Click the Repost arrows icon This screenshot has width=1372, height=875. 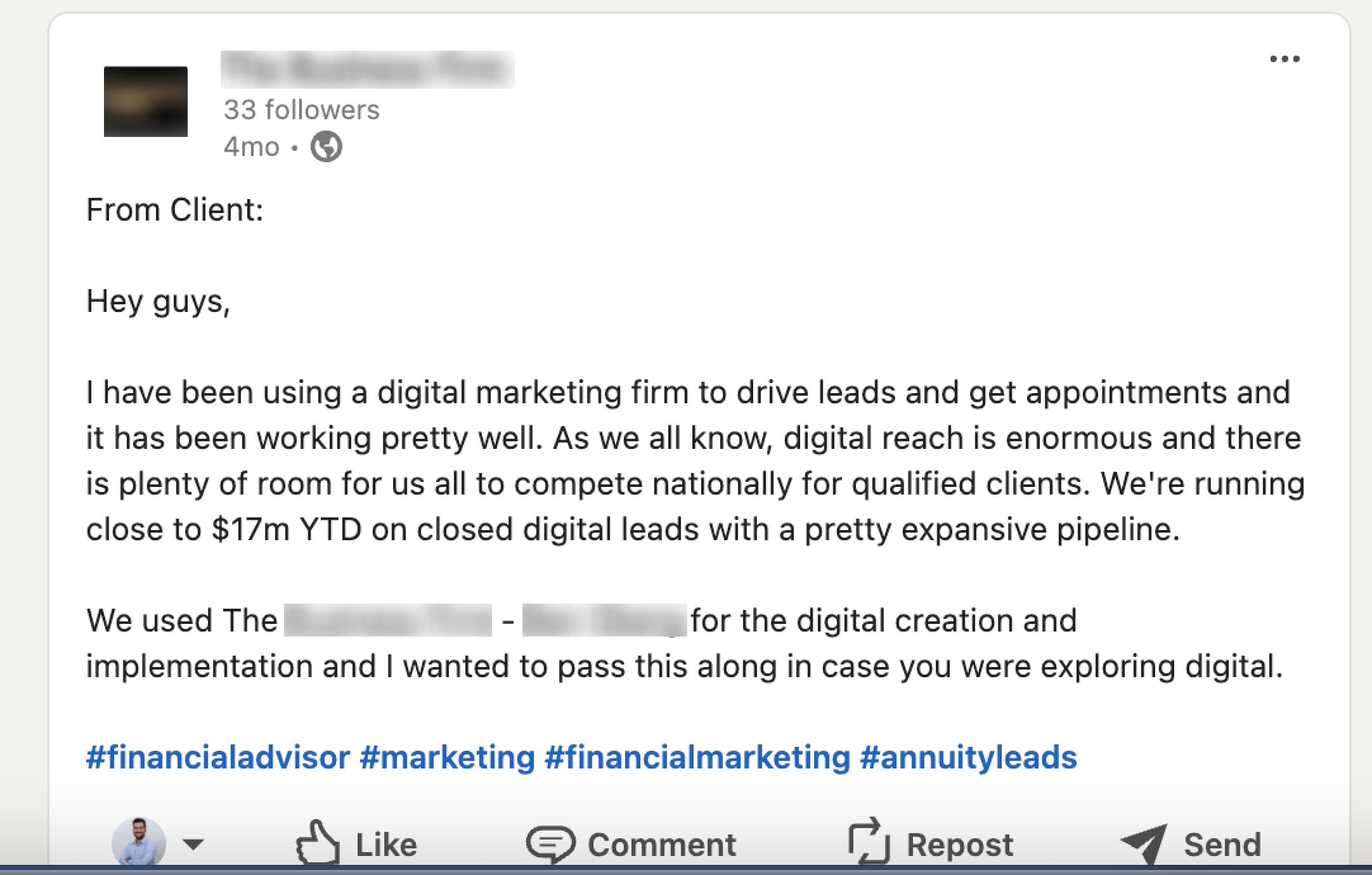pyautogui.click(x=869, y=841)
